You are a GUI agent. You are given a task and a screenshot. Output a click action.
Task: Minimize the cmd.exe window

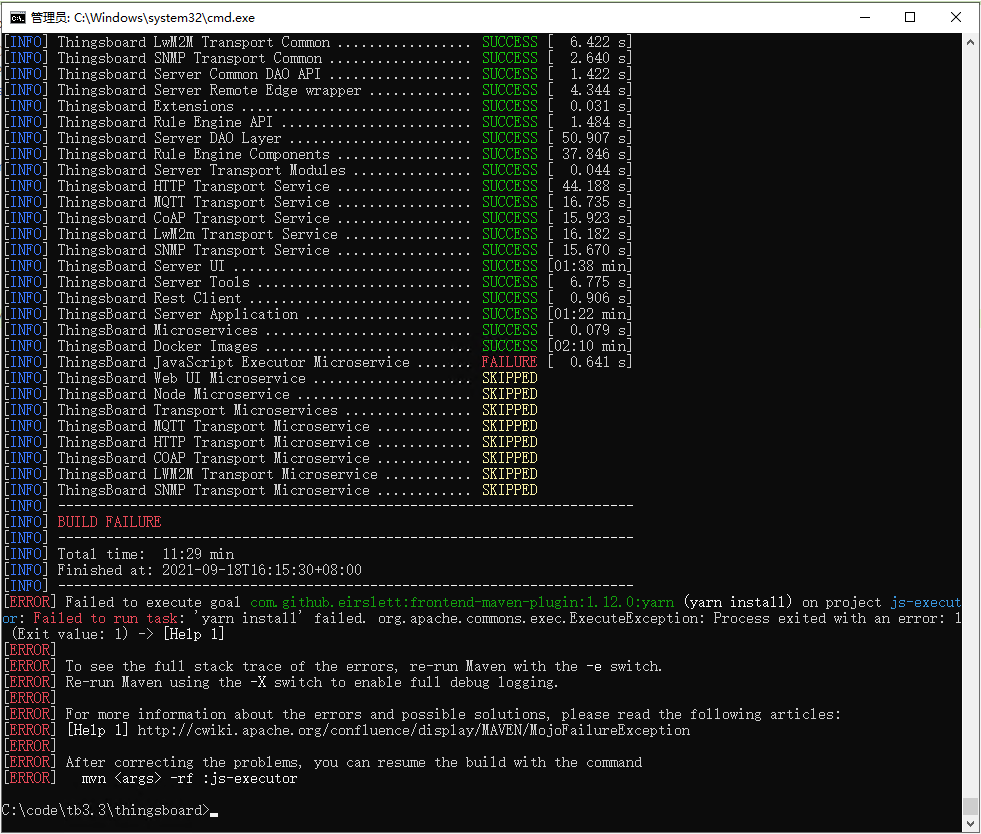pyautogui.click(x=865, y=18)
